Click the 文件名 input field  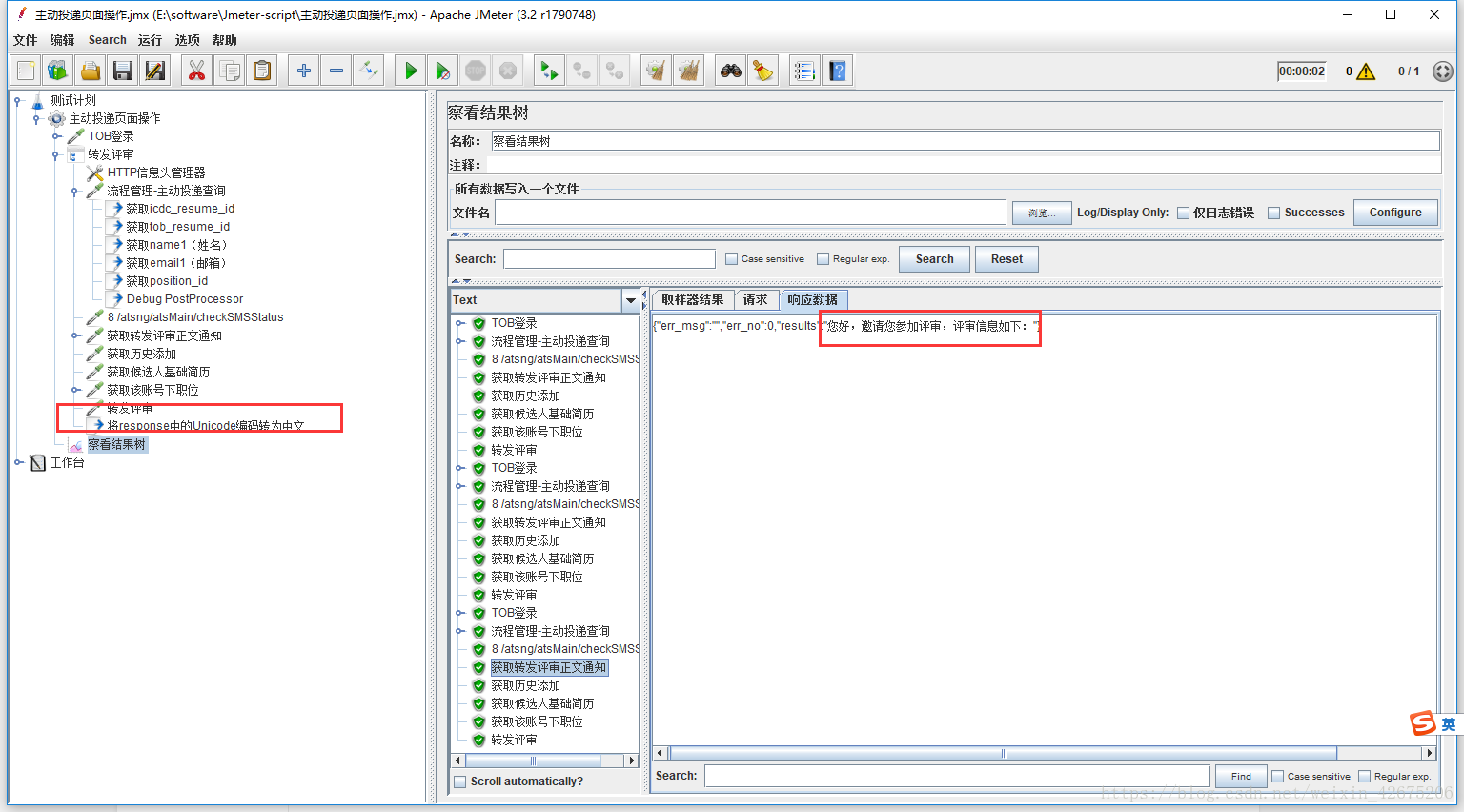point(750,213)
